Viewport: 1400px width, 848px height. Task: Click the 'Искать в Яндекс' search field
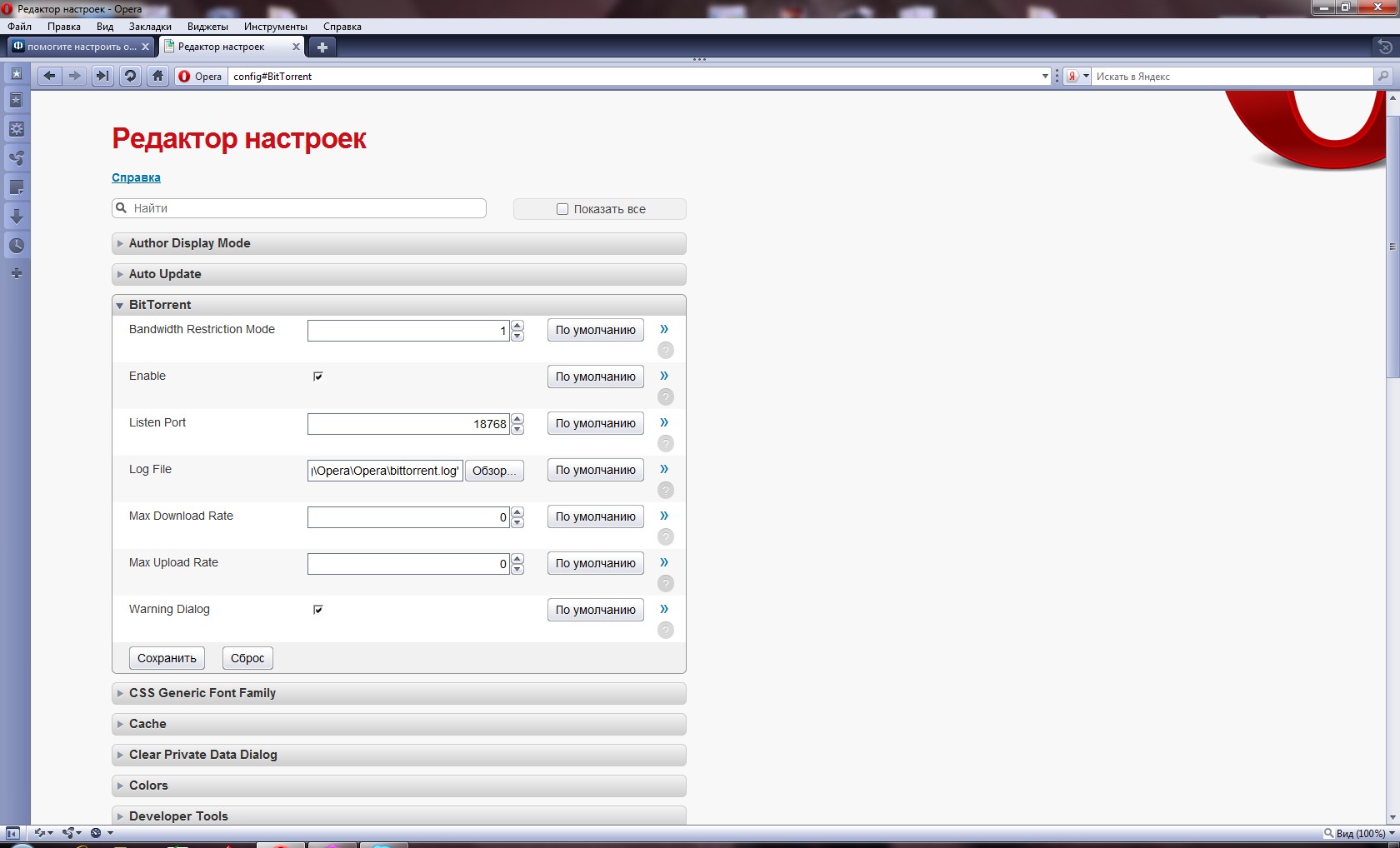tap(1232, 76)
